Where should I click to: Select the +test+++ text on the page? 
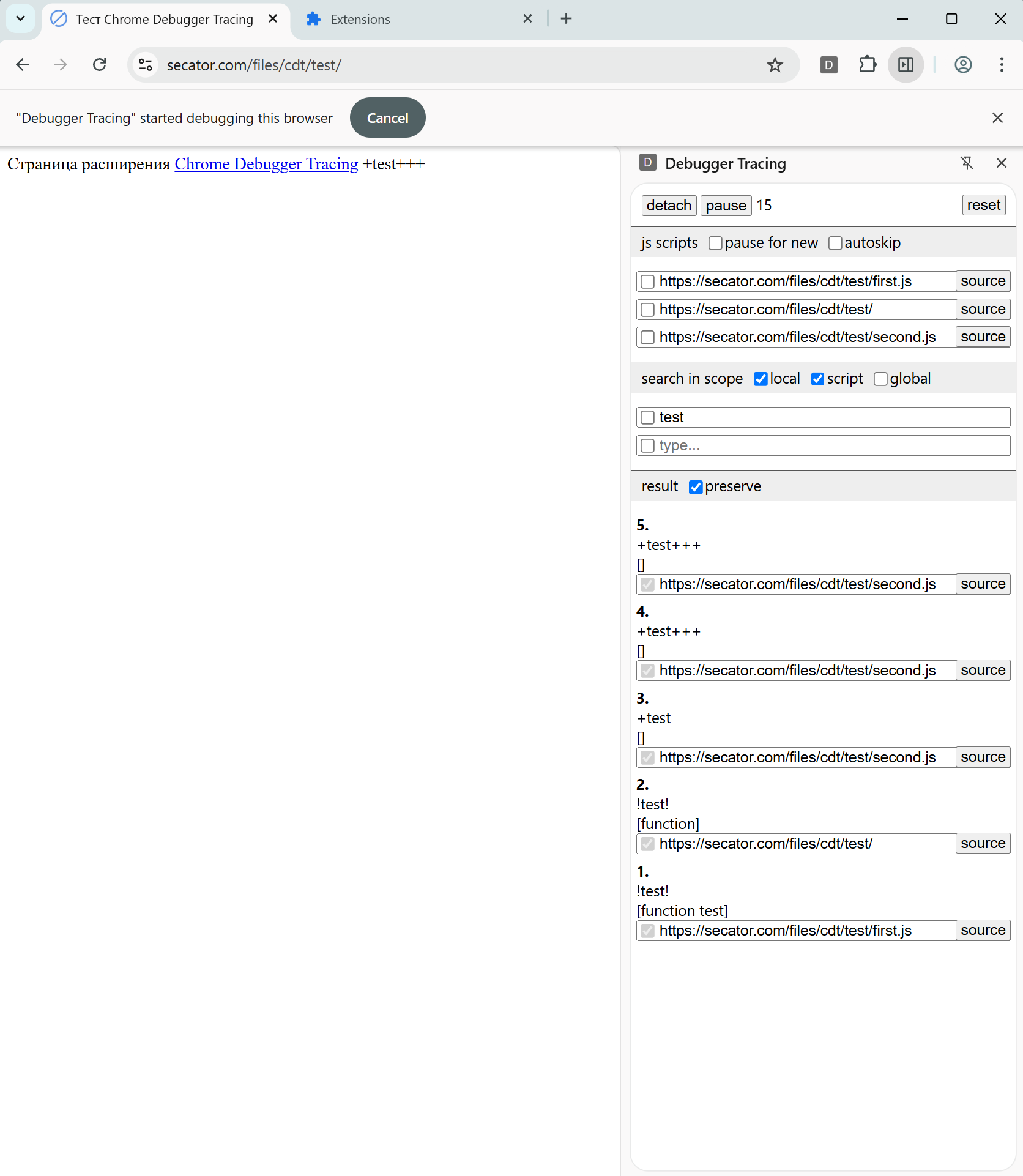(393, 164)
